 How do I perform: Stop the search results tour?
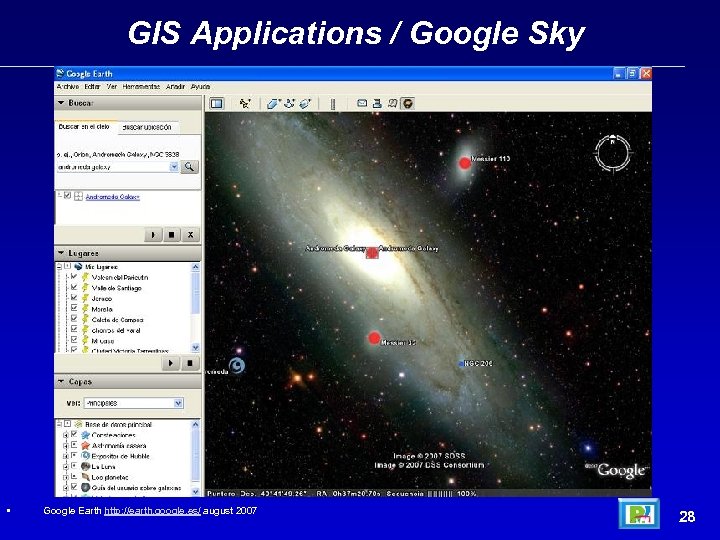171,235
